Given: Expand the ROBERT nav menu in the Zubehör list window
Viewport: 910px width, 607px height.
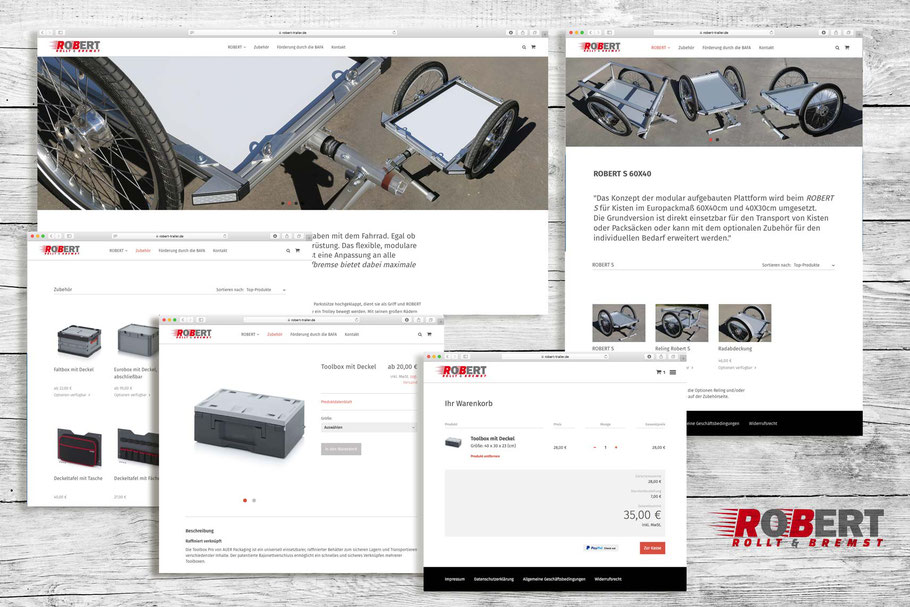Looking at the screenshot, I should [118, 251].
